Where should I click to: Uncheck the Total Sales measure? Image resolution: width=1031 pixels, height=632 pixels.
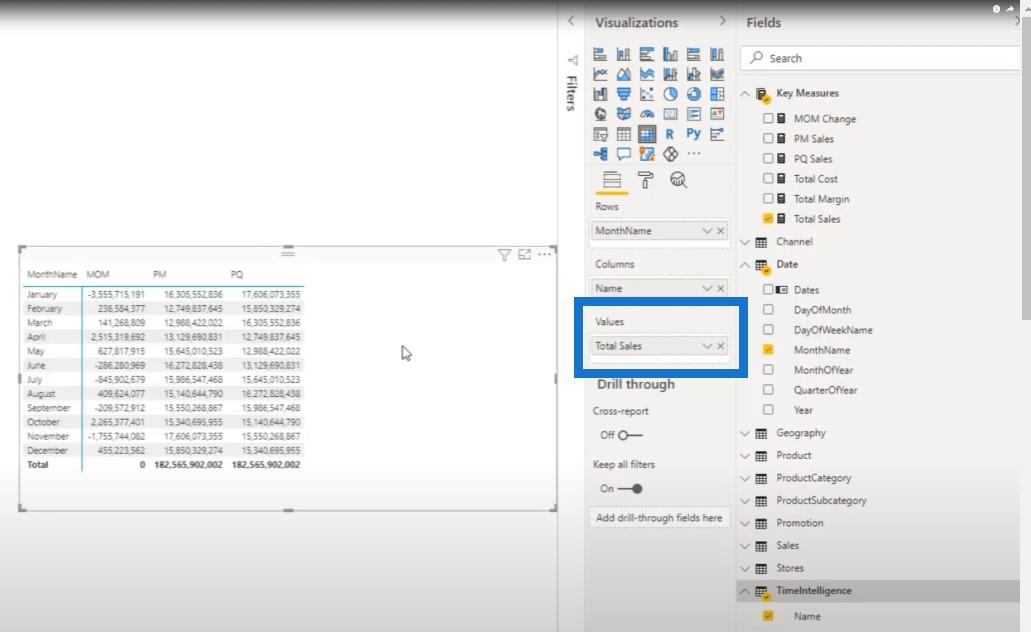coord(768,218)
